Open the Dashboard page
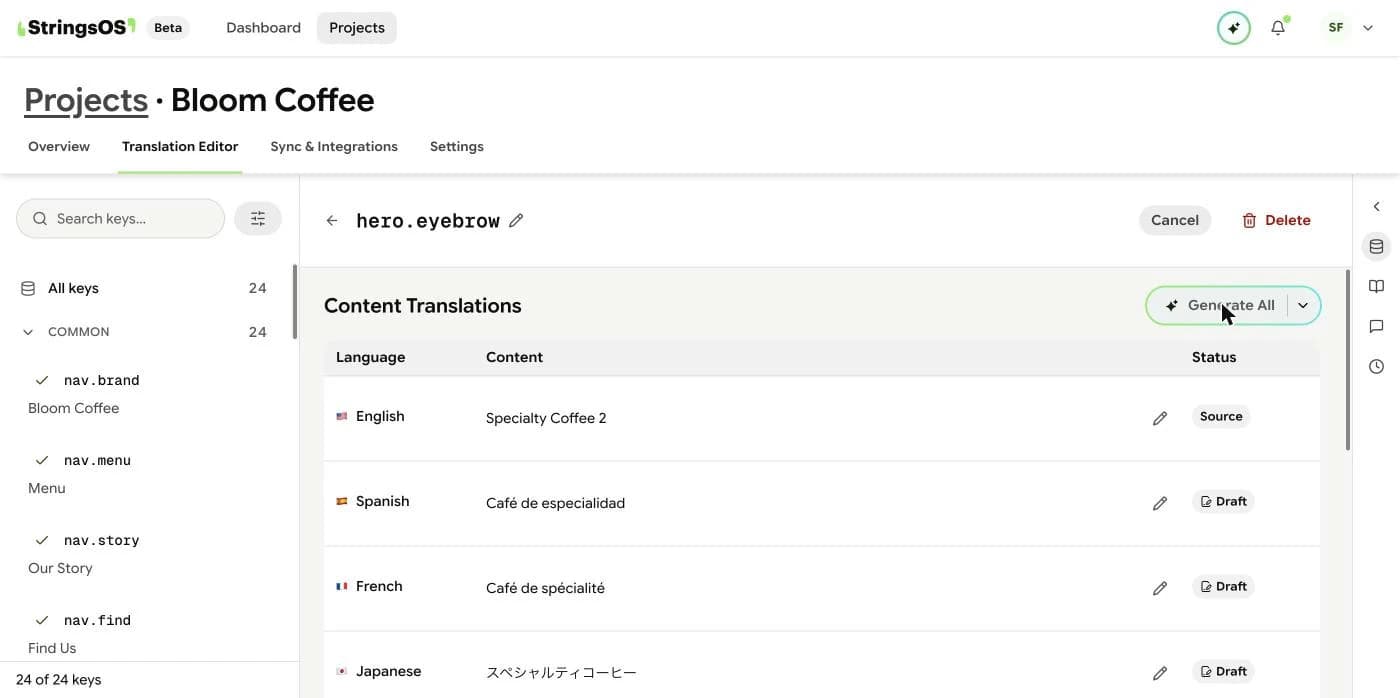This screenshot has width=1400, height=698. [263, 28]
